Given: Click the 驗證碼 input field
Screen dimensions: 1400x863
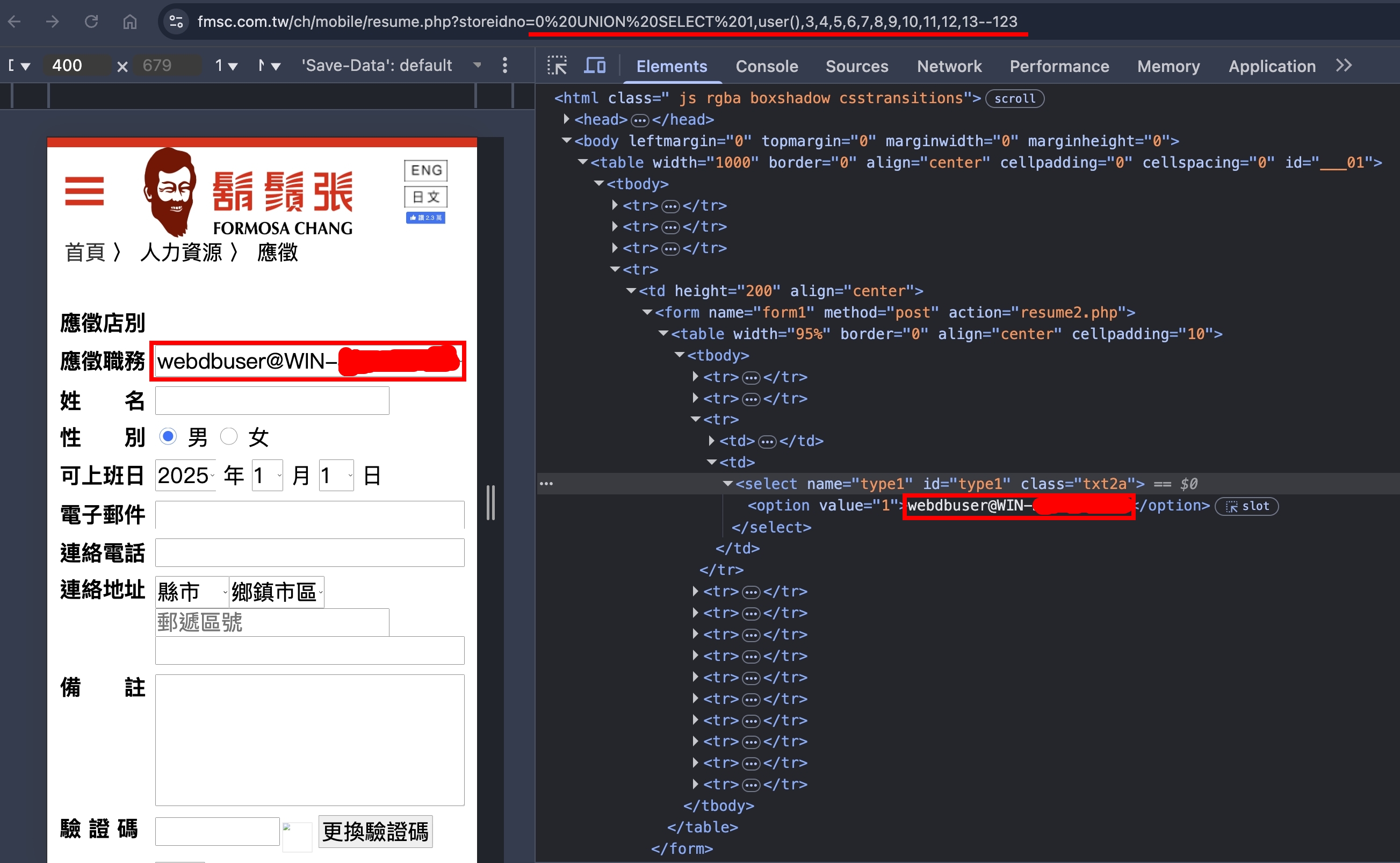Looking at the screenshot, I should pos(218,832).
